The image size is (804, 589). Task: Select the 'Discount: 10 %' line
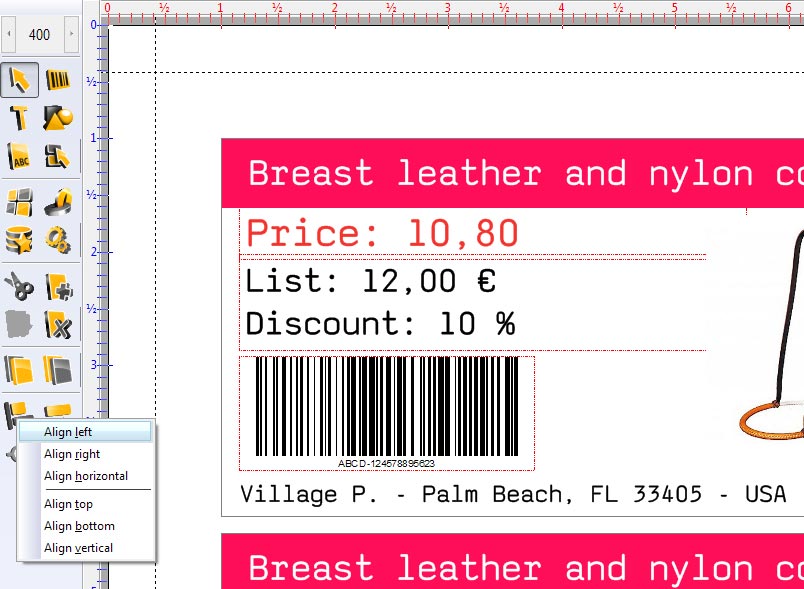click(380, 323)
